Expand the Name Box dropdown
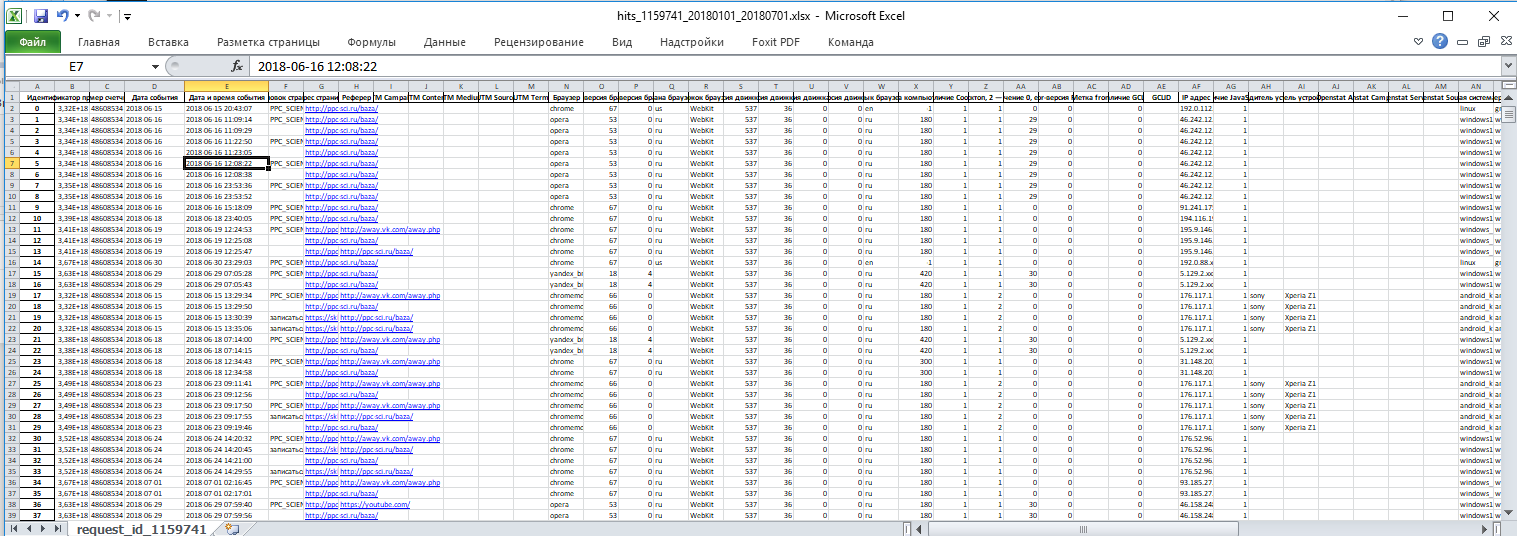 click(x=155, y=66)
